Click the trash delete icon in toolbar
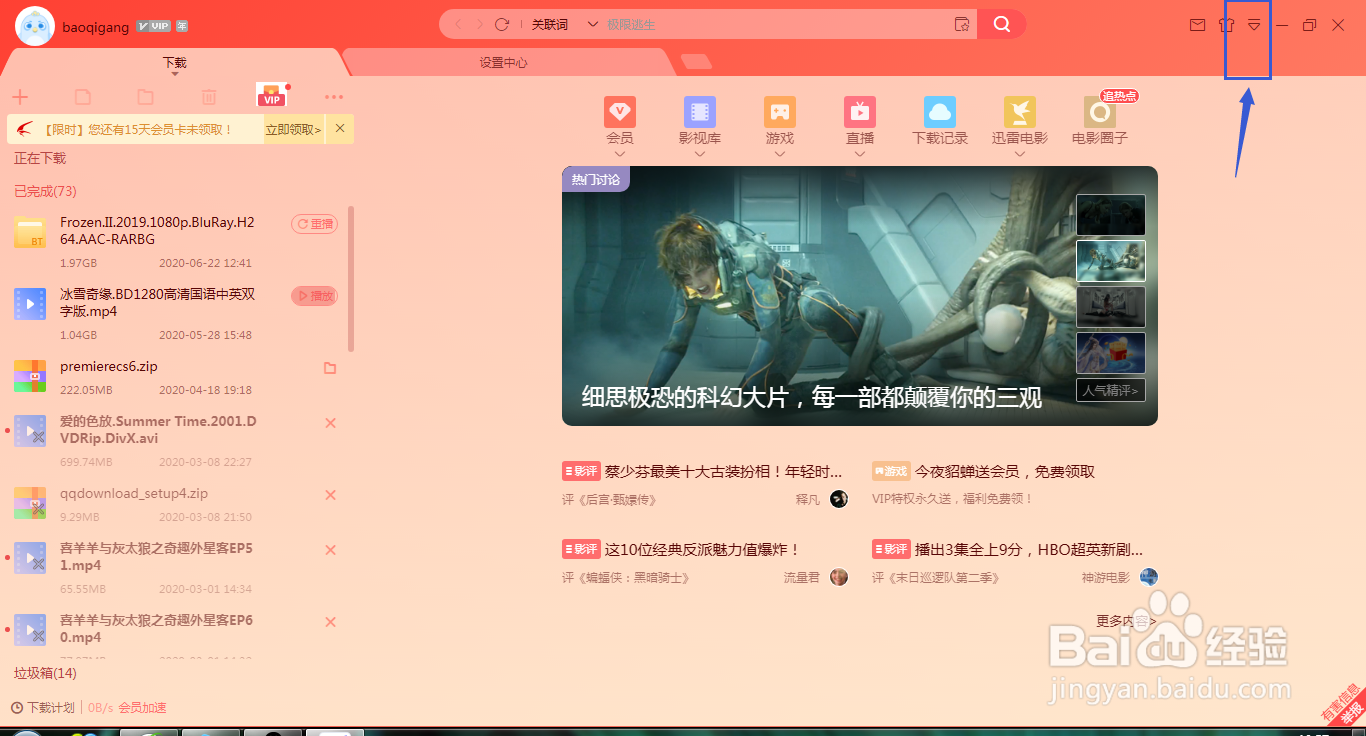This screenshot has height=736, width=1366. click(208, 97)
